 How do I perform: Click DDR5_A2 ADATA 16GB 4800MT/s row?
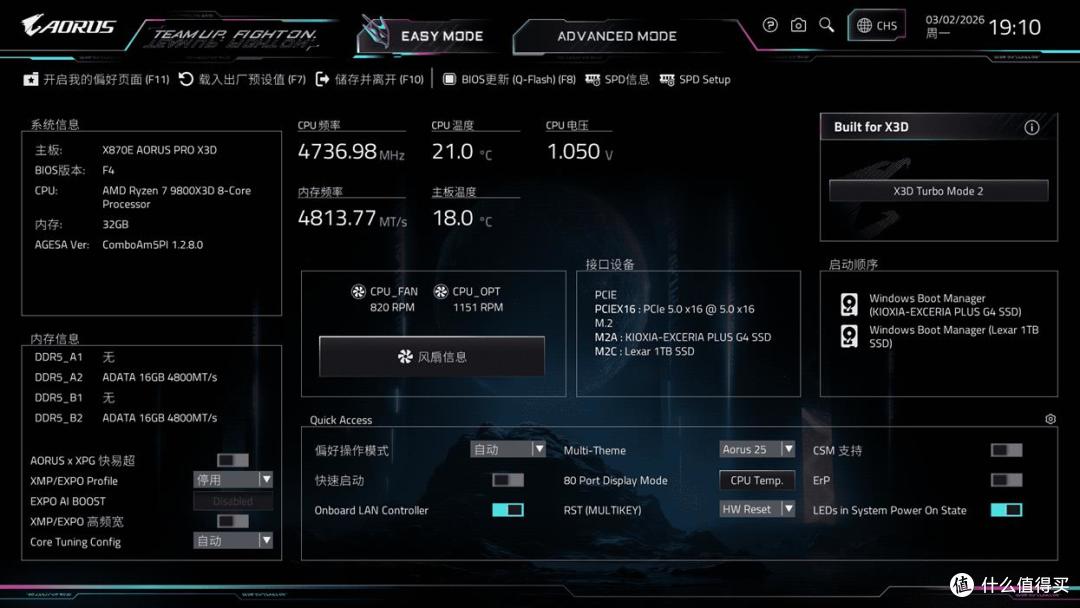coord(126,377)
